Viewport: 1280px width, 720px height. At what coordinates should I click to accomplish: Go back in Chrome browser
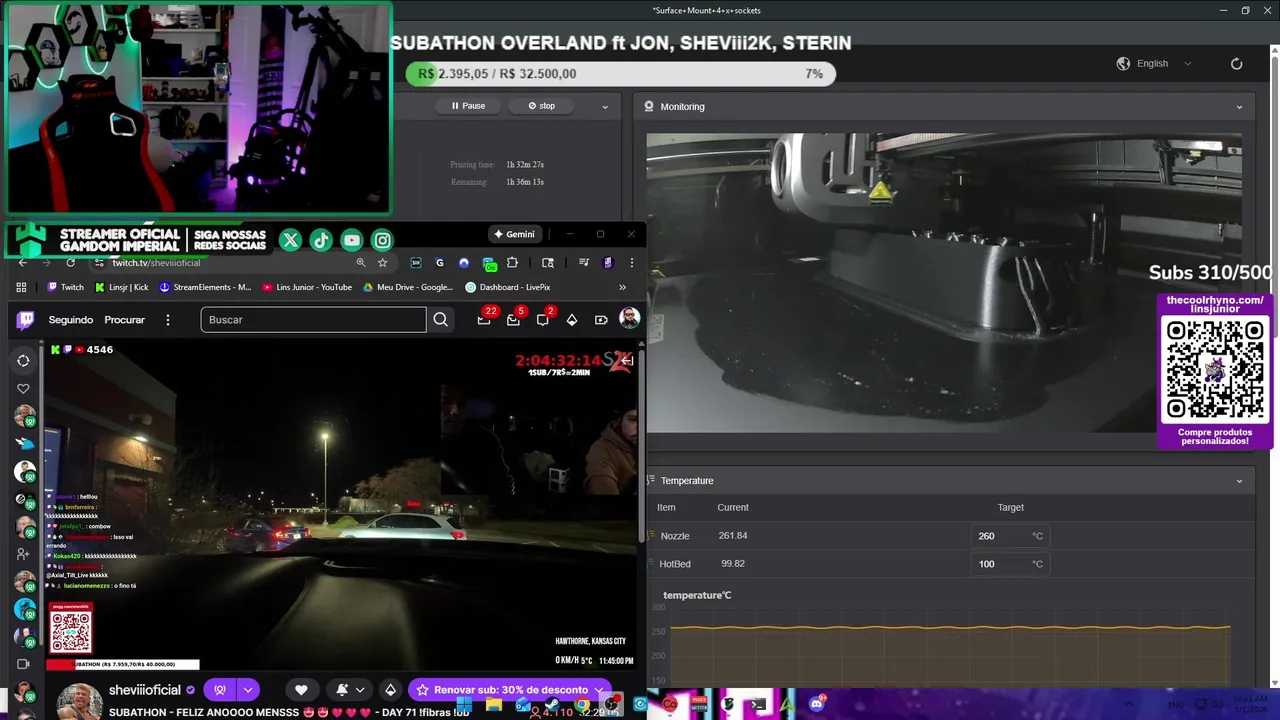[22, 262]
